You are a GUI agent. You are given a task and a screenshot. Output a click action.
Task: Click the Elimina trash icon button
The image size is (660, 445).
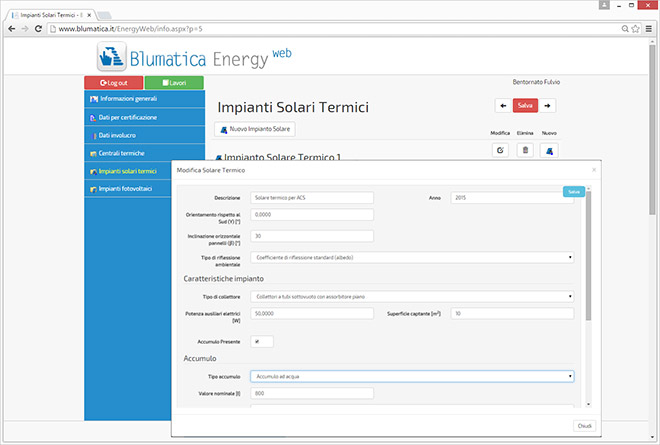pyautogui.click(x=525, y=150)
